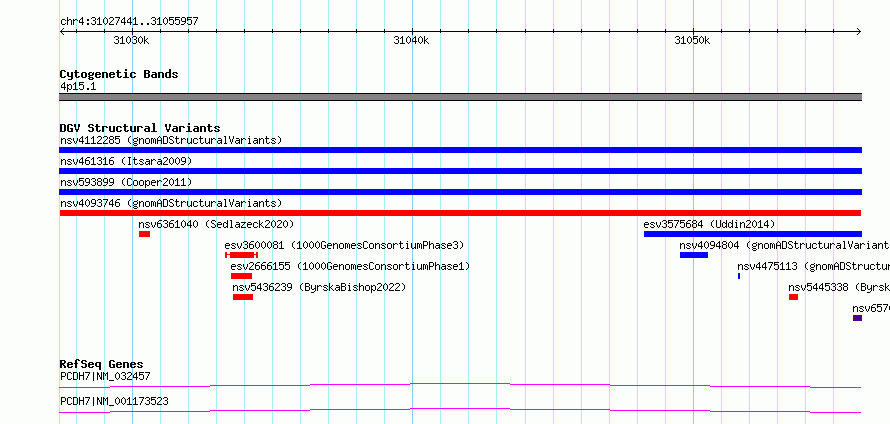Viewport: 890px width, 424px height.
Task: Select nsv5436239 (ByrskaBishop2022) label
Action: (320, 287)
